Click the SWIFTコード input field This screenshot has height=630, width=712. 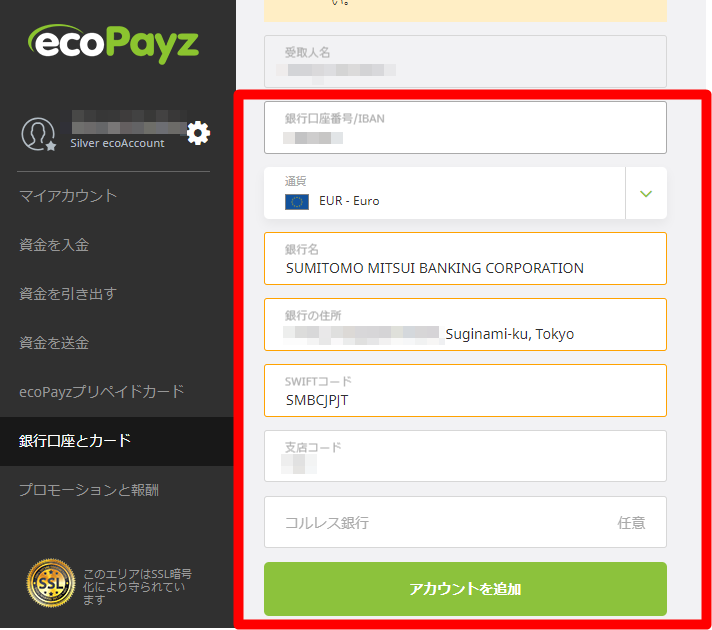(x=465, y=391)
